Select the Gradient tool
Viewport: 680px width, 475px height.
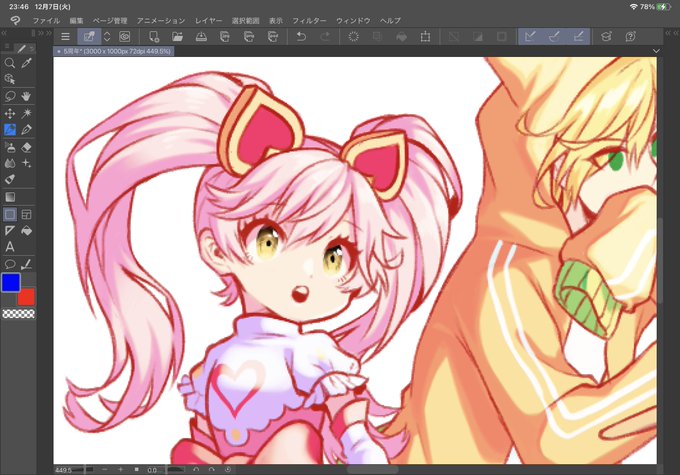[10, 197]
